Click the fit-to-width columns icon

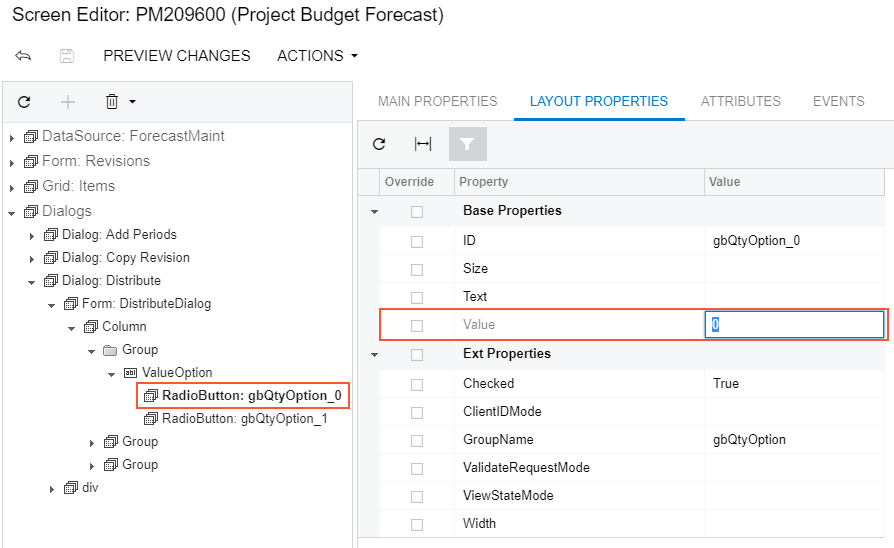coord(423,144)
